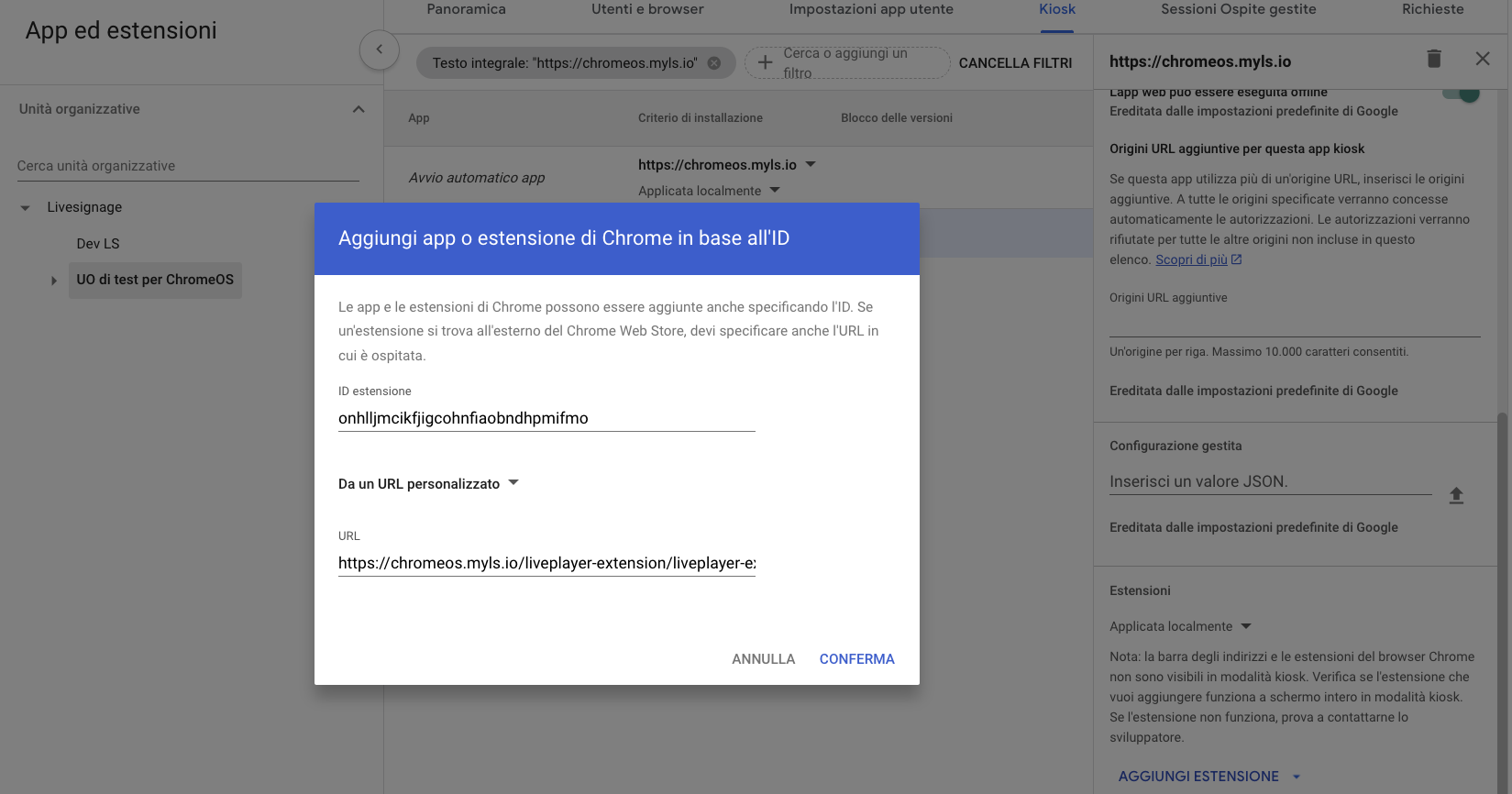Delete the app with the trash icon
The height and width of the screenshot is (794, 1512).
pos(1434,59)
